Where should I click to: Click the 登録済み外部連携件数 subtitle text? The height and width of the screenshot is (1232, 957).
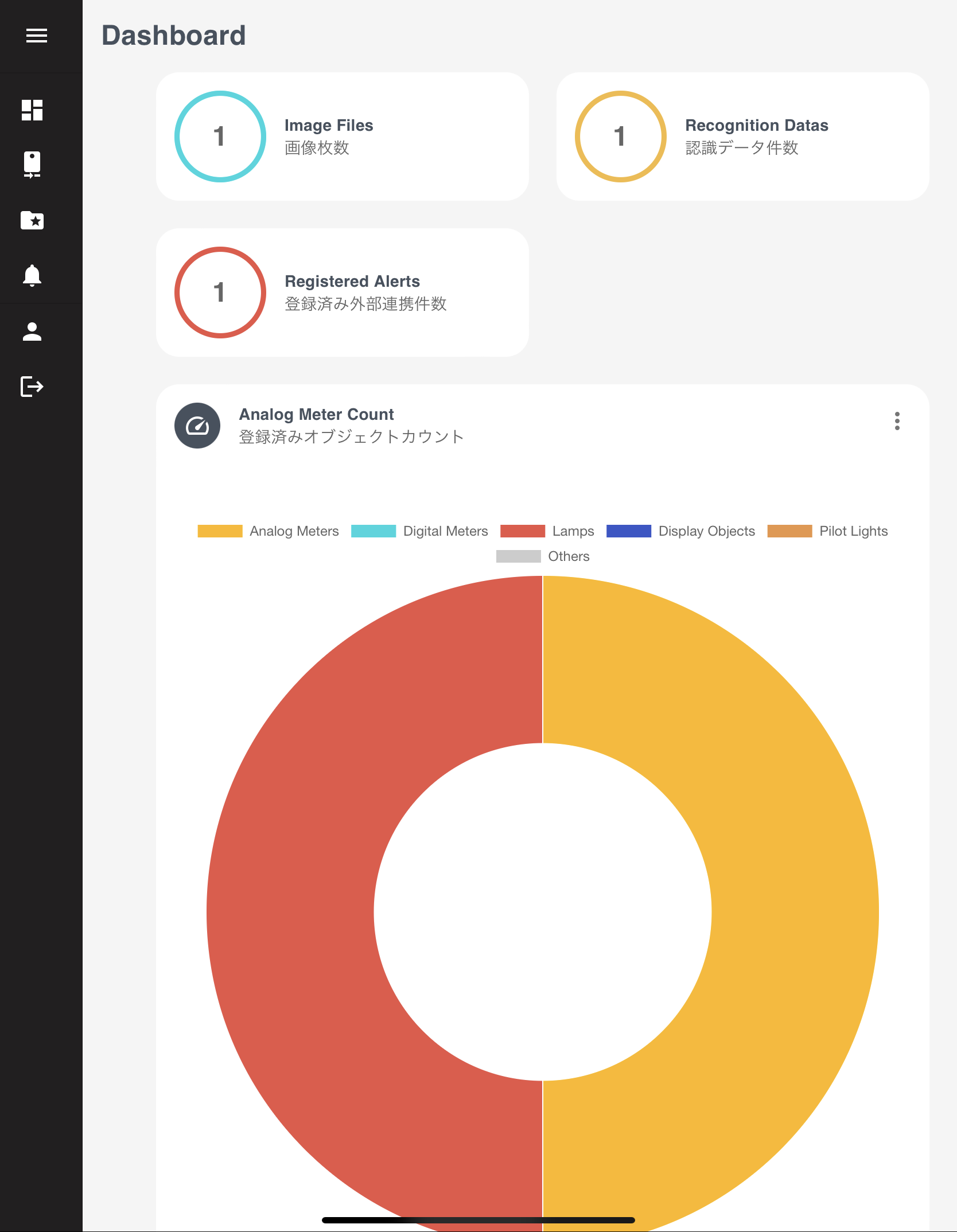pyautogui.click(x=365, y=304)
